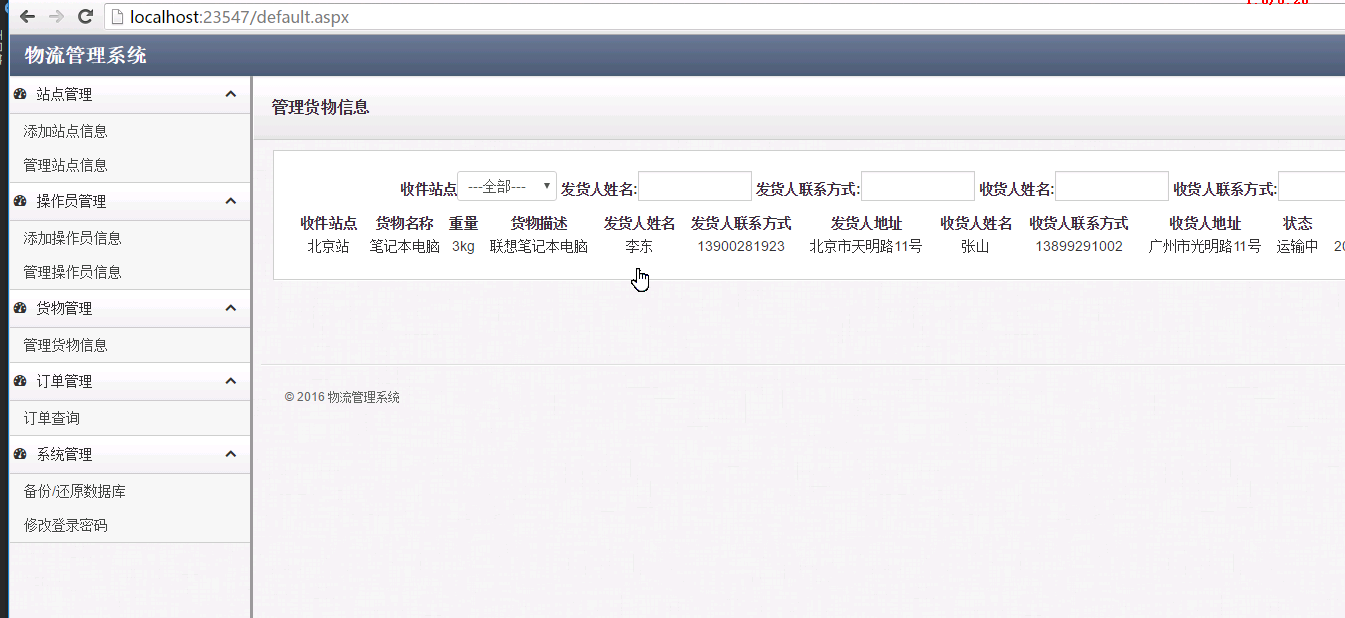This screenshot has height=618, width=1345.
Task: Open 订单查询 page
Action: click(x=52, y=418)
